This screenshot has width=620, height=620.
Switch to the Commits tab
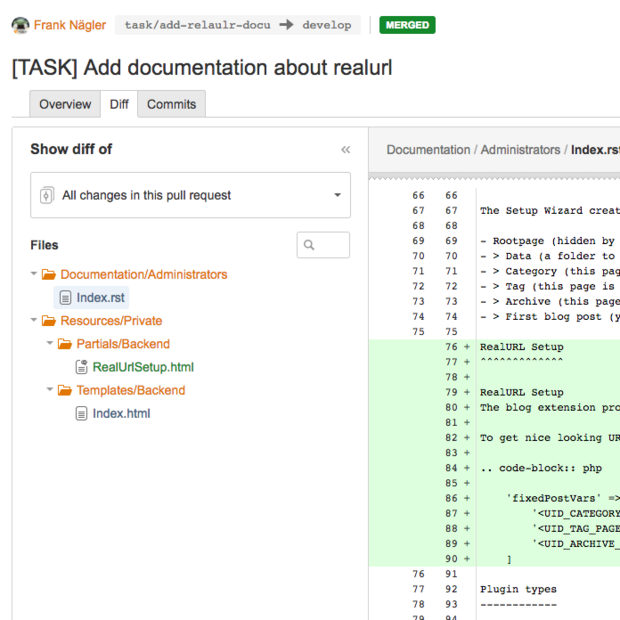(x=171, y=104)
